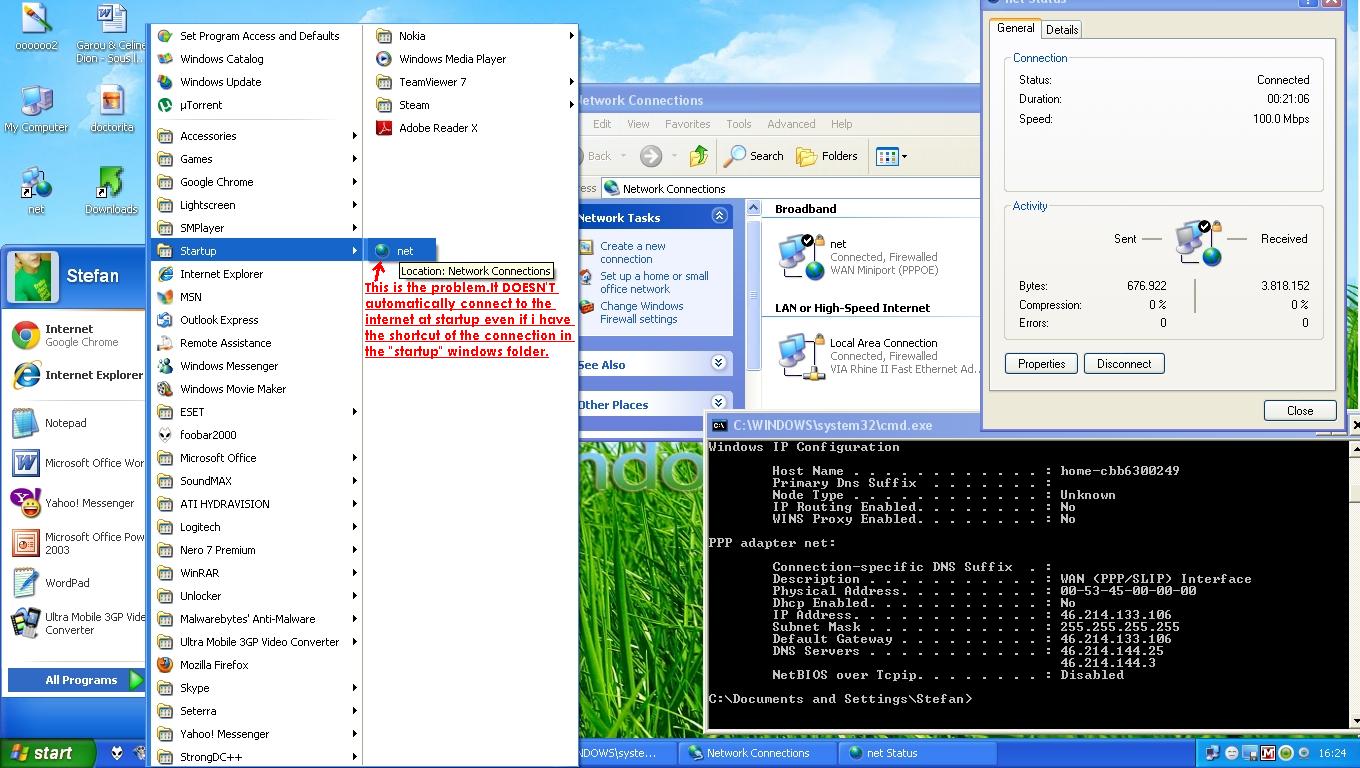
Task: Click the Network Connections taskbar button
Action: click(757, 753)
